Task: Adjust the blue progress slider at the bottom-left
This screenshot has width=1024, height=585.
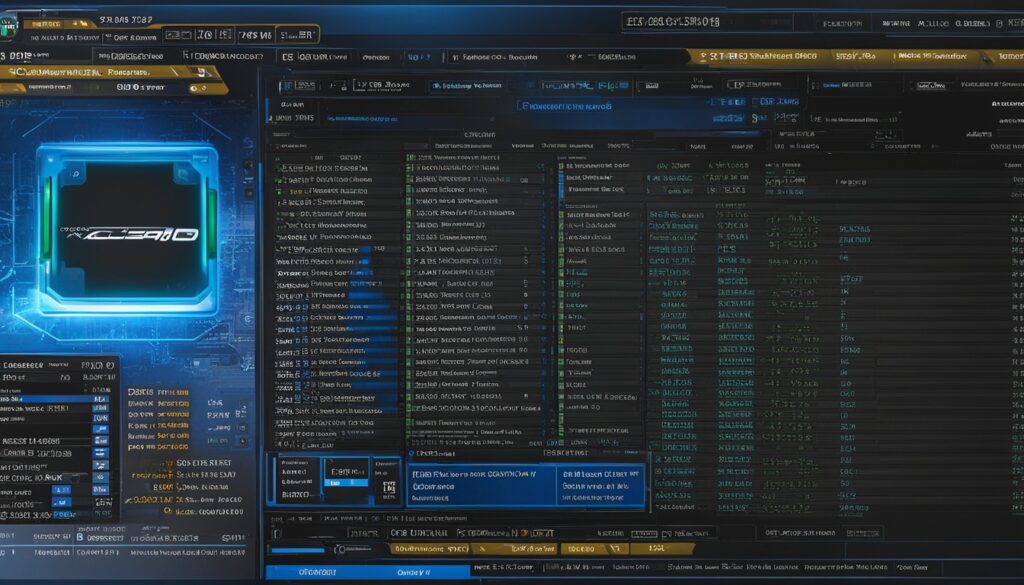Action: point(298,549)
